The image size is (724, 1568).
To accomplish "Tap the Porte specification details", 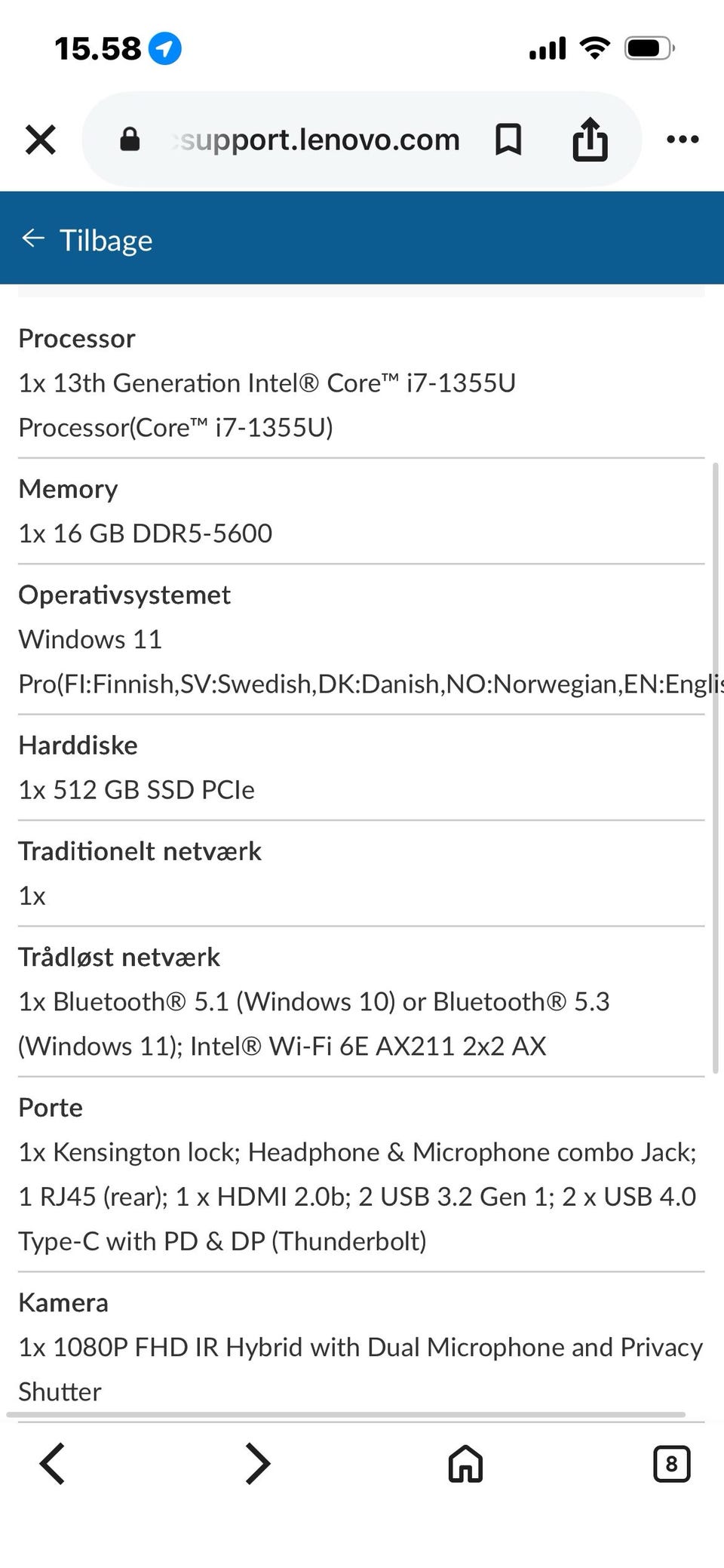I will [x=357, y=1197].
